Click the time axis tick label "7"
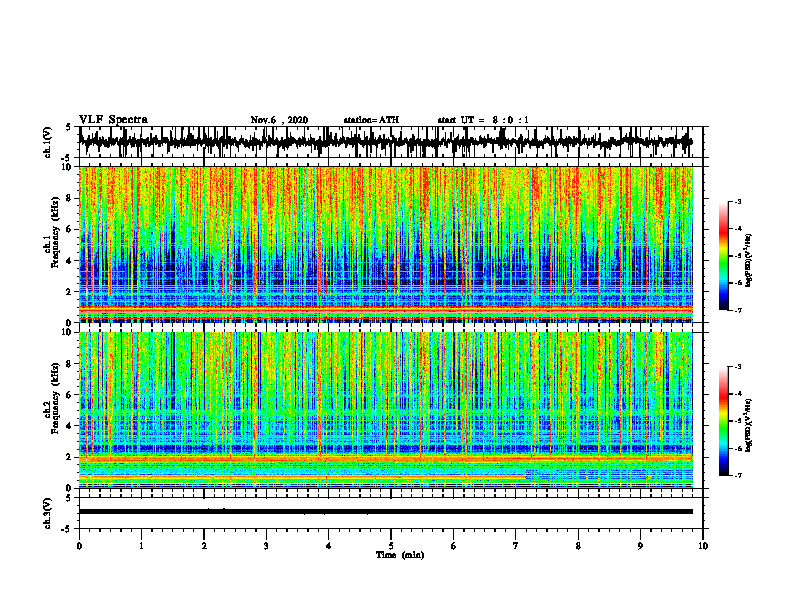The height and width of the screenshot is (612, 792). [x=516, y=546]
